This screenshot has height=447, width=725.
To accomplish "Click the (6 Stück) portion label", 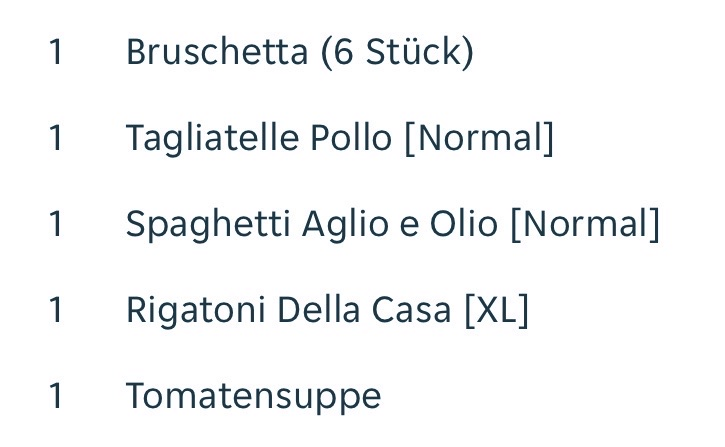I will click(397, 52).
